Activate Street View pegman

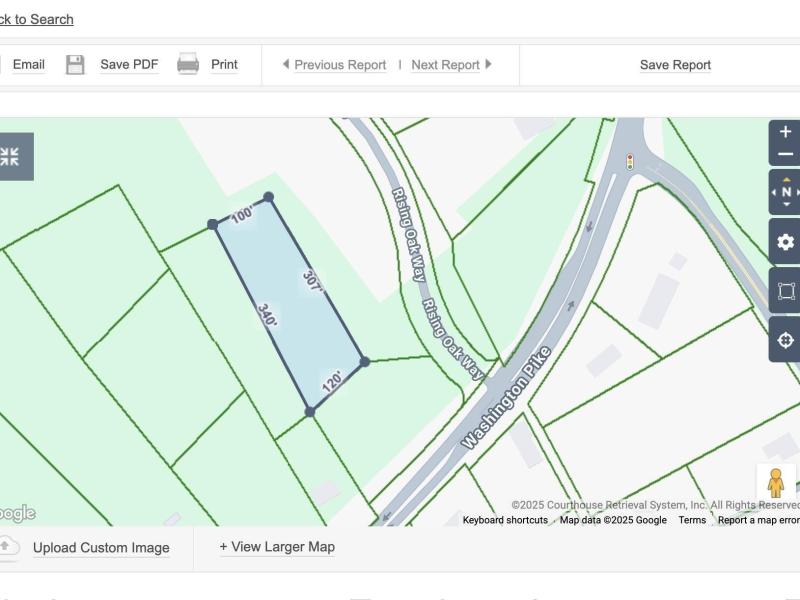776,482
